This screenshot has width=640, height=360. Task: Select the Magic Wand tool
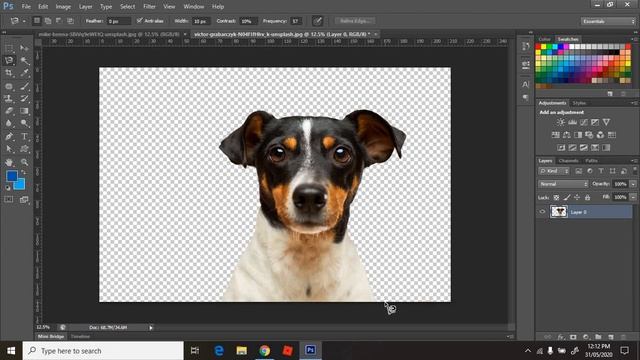(x=24, y=60)
